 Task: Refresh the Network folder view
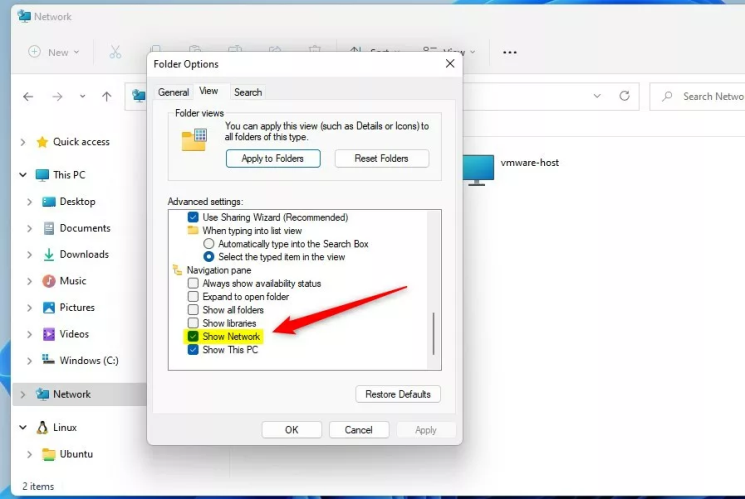[x=624, y=96]
